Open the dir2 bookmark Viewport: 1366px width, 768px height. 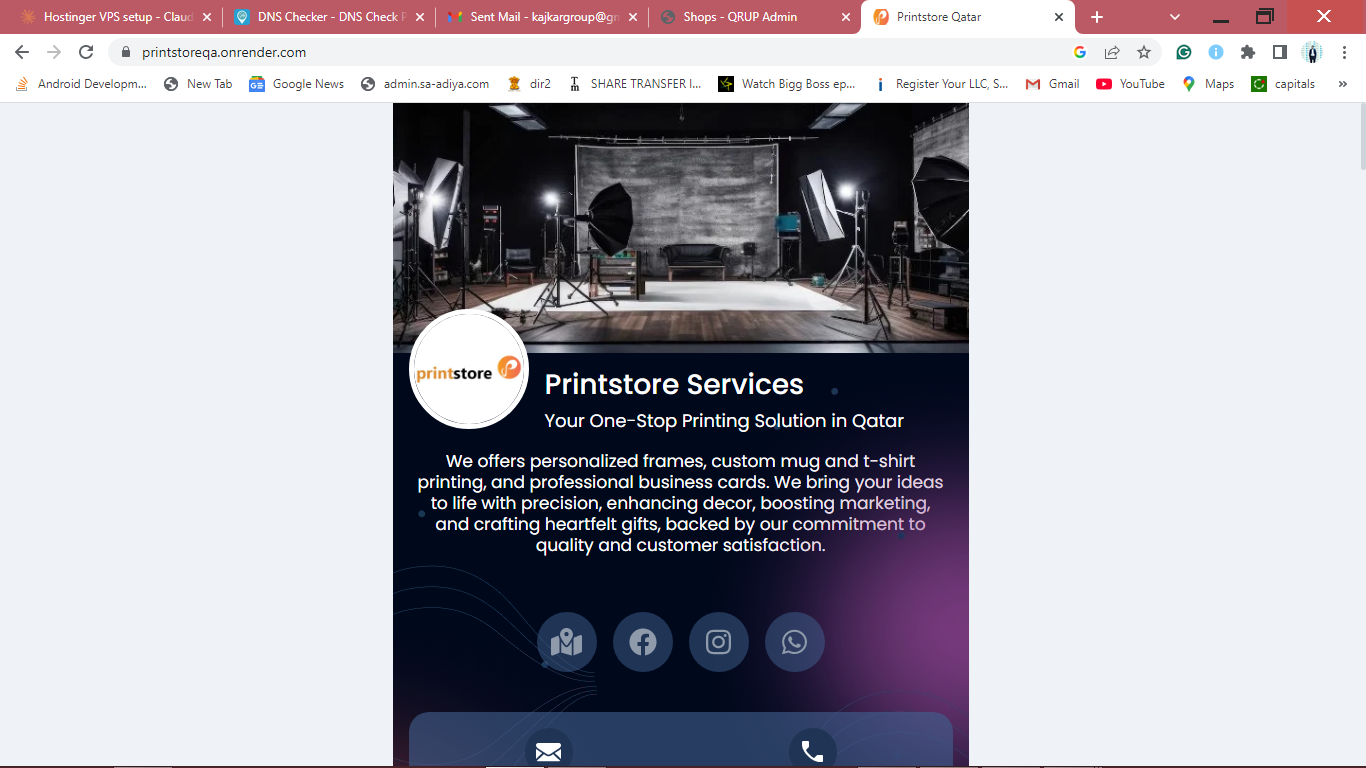point(529,84)
